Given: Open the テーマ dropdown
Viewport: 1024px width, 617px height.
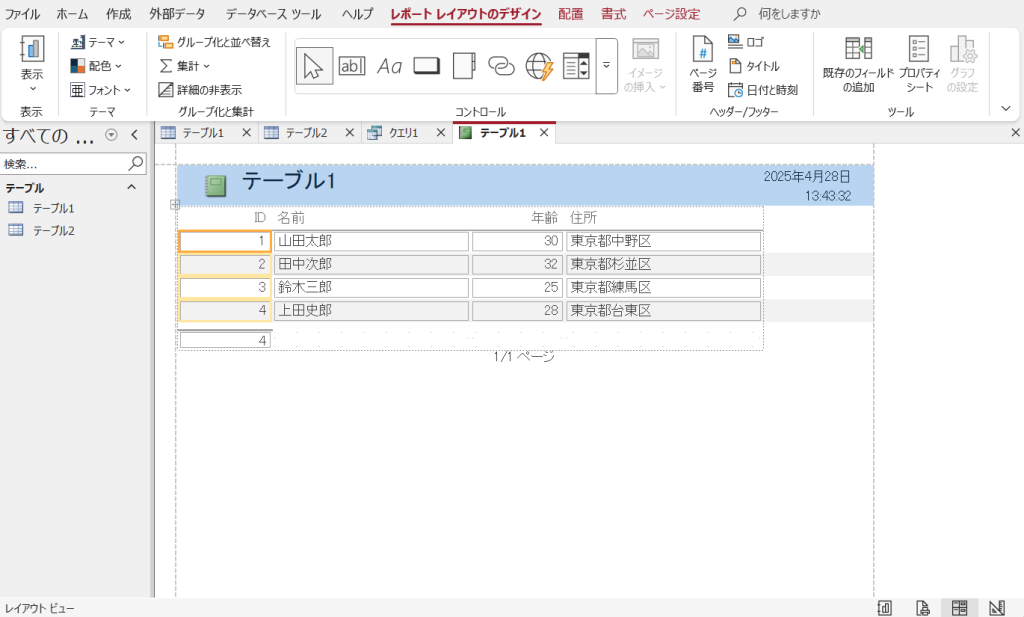Looking at the screenshot, I should (98, 42).
